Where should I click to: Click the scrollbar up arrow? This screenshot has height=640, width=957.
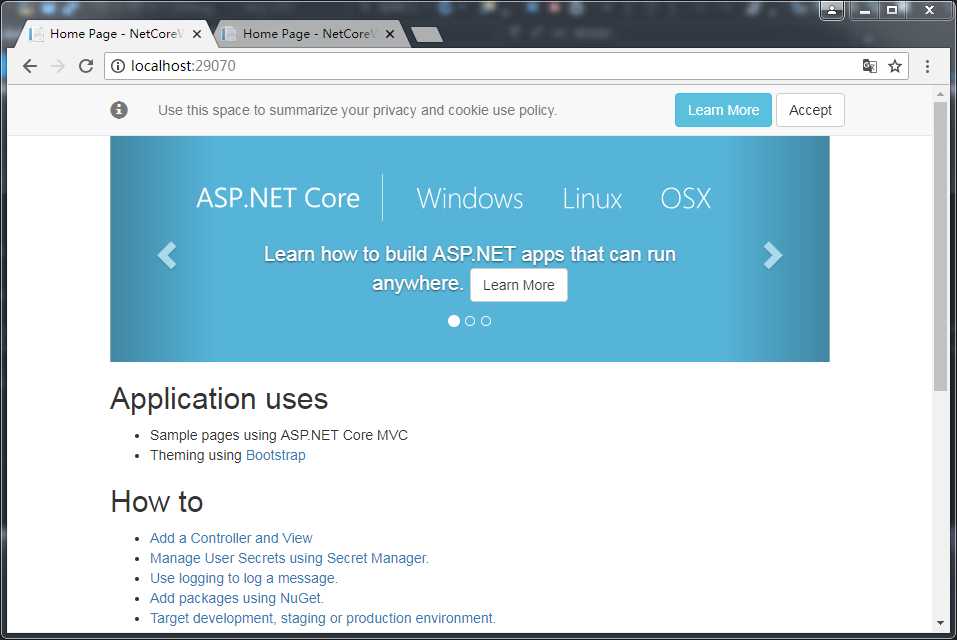[x=940, y=95]
